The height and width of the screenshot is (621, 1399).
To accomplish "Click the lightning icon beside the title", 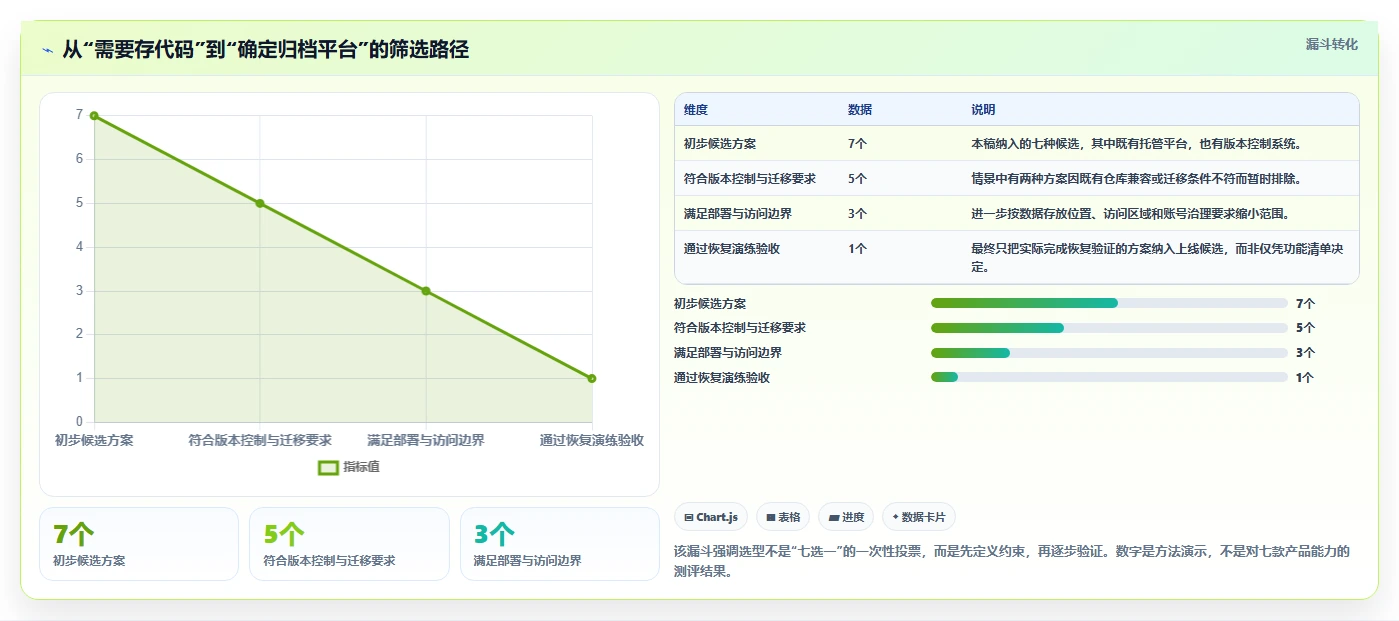I will coord(48,50).
